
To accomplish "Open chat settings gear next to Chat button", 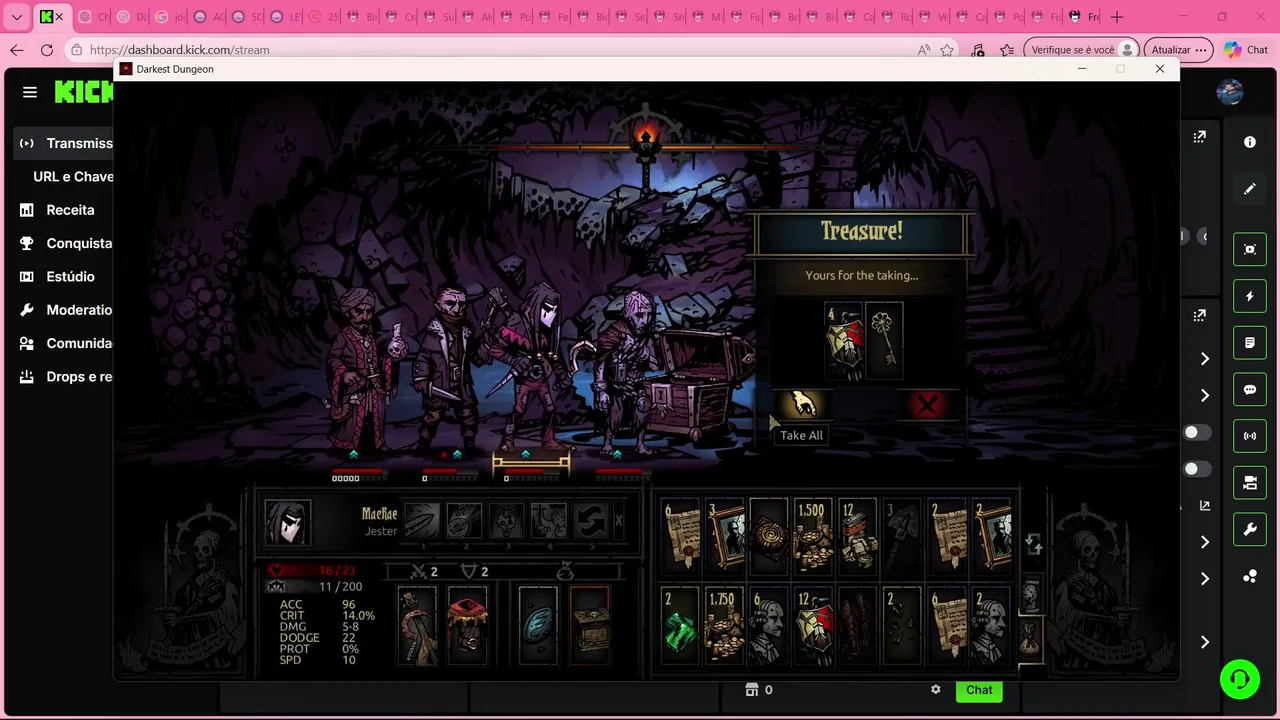I will [936, 690].
